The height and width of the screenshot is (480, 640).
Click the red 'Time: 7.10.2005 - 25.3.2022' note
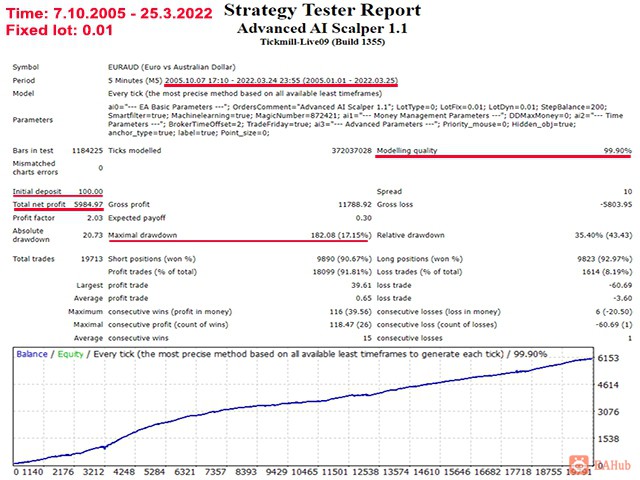(109, 13)
